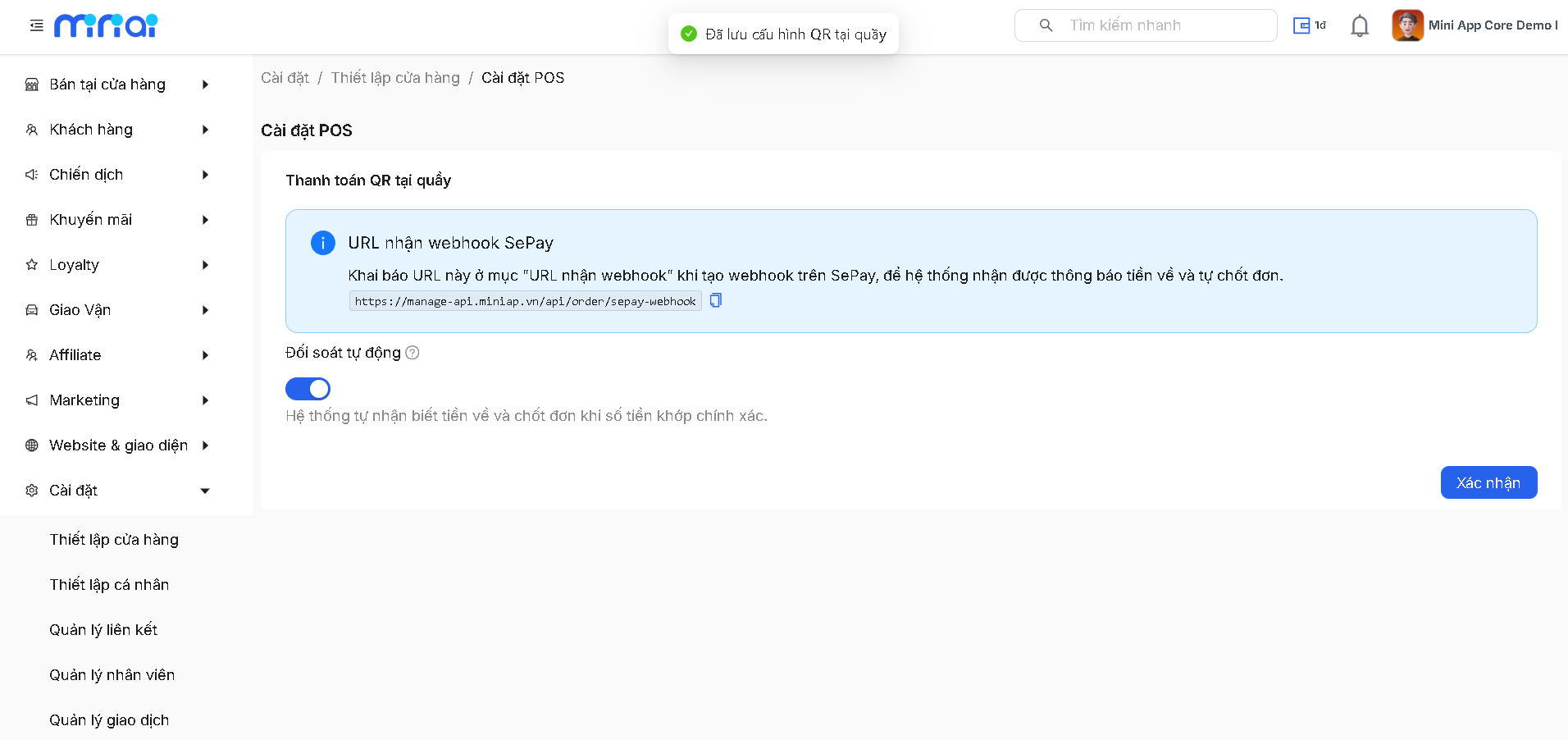Viewport: 1568px width, 740px height.
Task: Click the Cài đặt breadcrumb link
Action: pyautogui.click(x=285, y=78)
